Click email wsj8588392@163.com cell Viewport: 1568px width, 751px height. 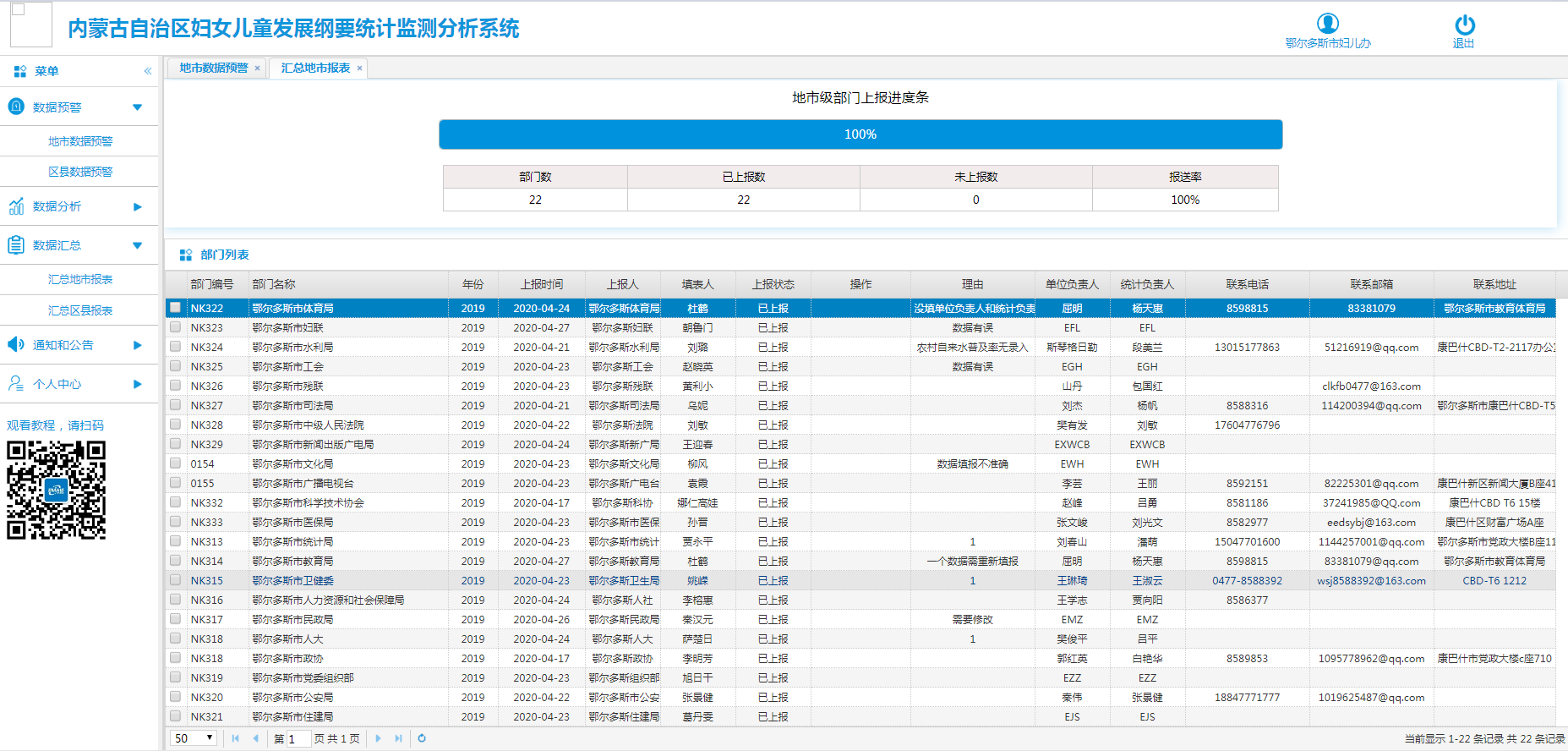click(x=1371, y=580)
